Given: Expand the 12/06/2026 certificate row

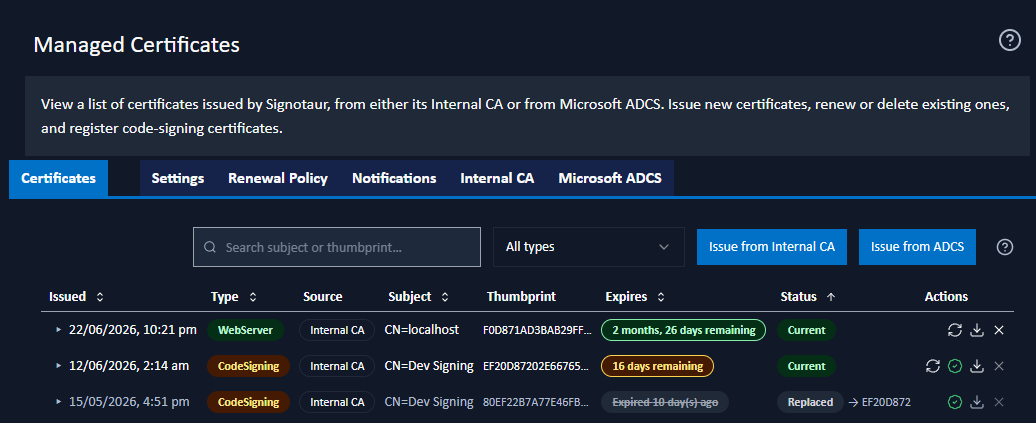Looking at the screenshot, I should [58, 365].
